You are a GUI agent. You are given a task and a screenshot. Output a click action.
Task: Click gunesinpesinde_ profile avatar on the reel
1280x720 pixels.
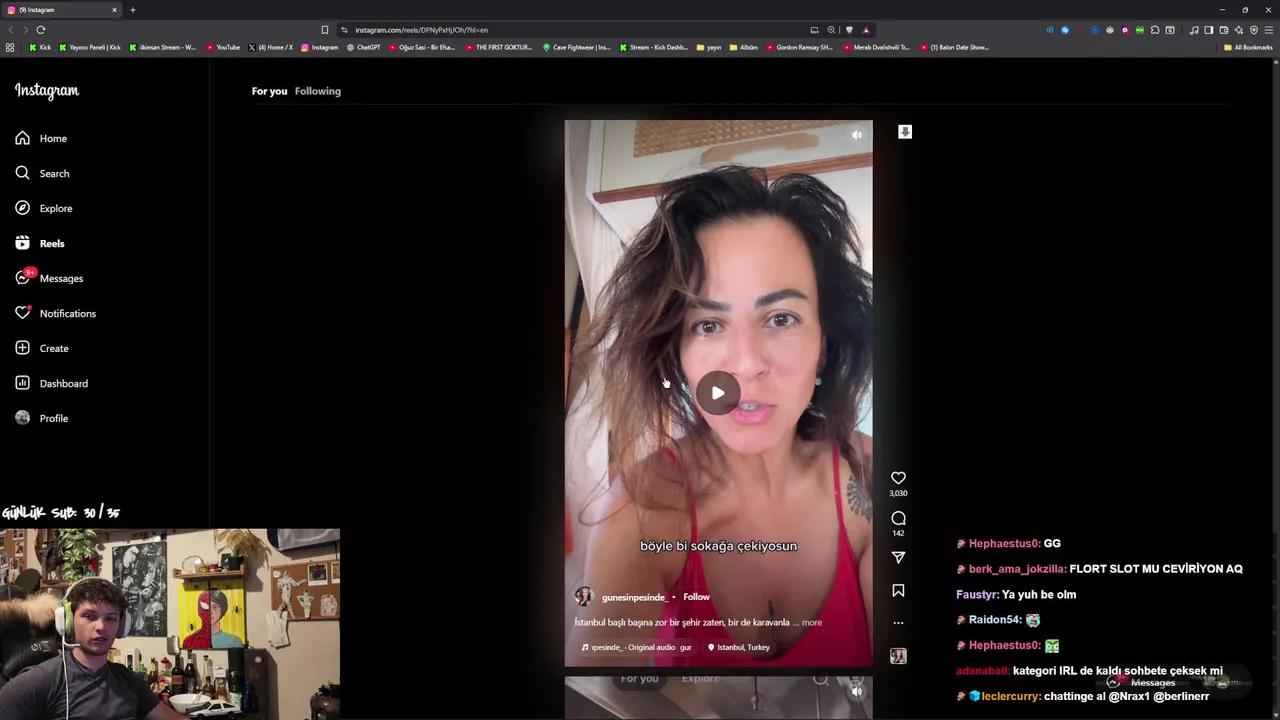tap(584, 596)
